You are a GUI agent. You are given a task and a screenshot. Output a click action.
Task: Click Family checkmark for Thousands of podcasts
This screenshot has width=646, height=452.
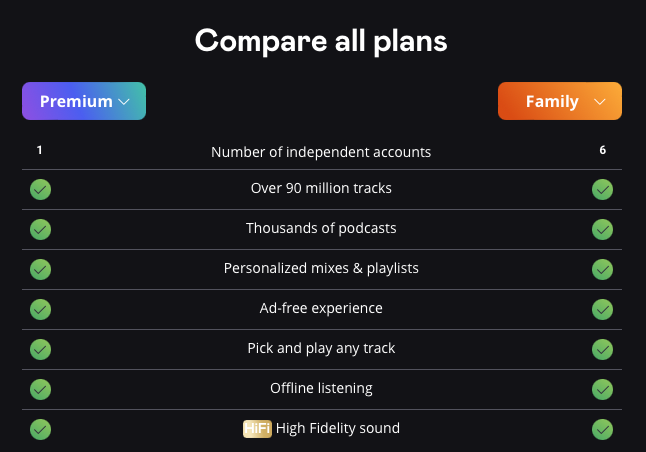tap(602, 229)
